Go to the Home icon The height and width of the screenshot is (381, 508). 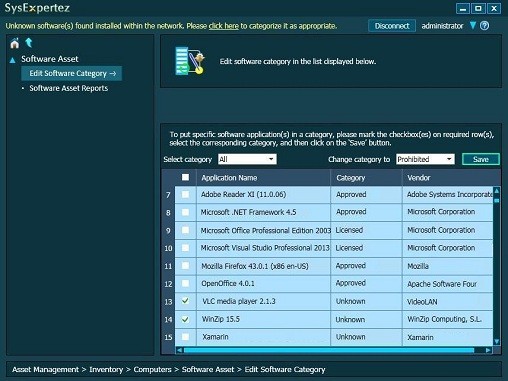[x=14, y=43]
